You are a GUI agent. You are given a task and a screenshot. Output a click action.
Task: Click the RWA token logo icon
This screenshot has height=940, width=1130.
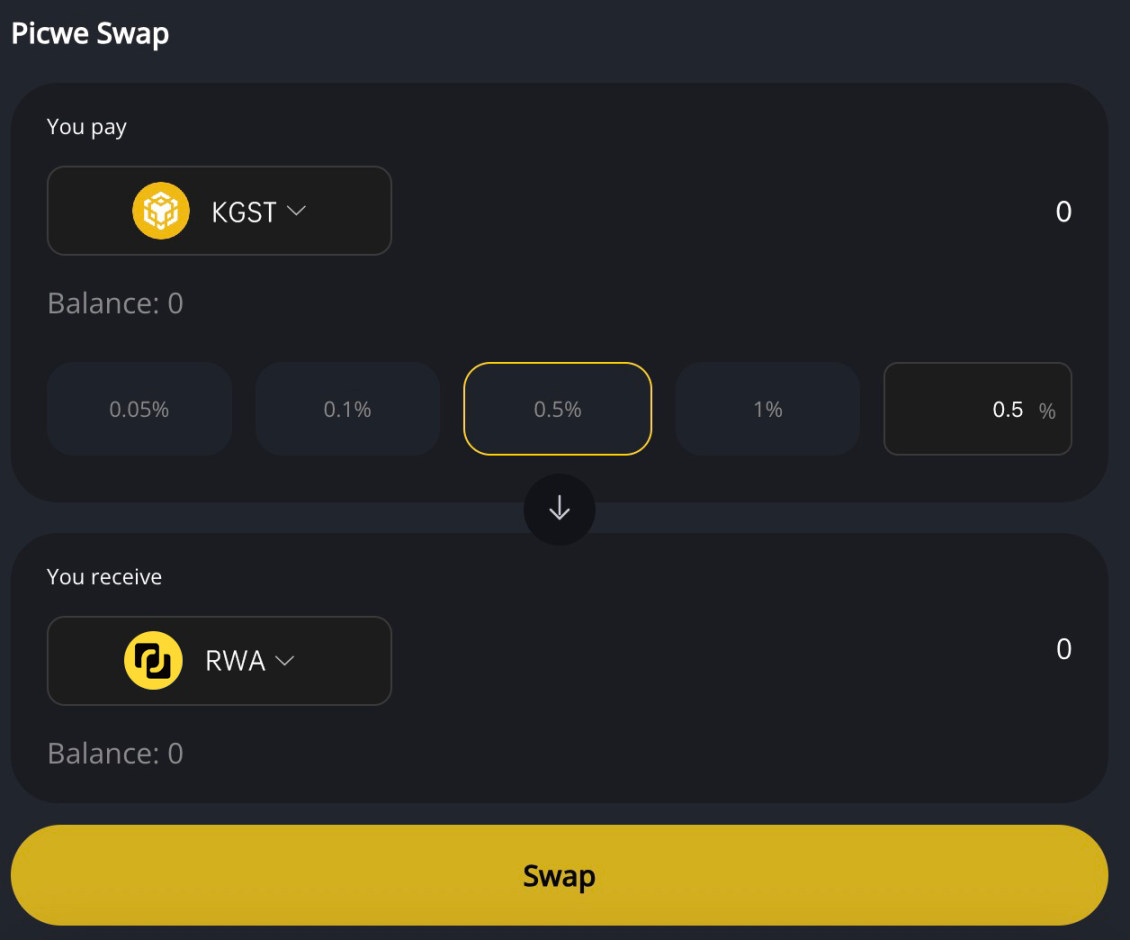pos(153,661)
